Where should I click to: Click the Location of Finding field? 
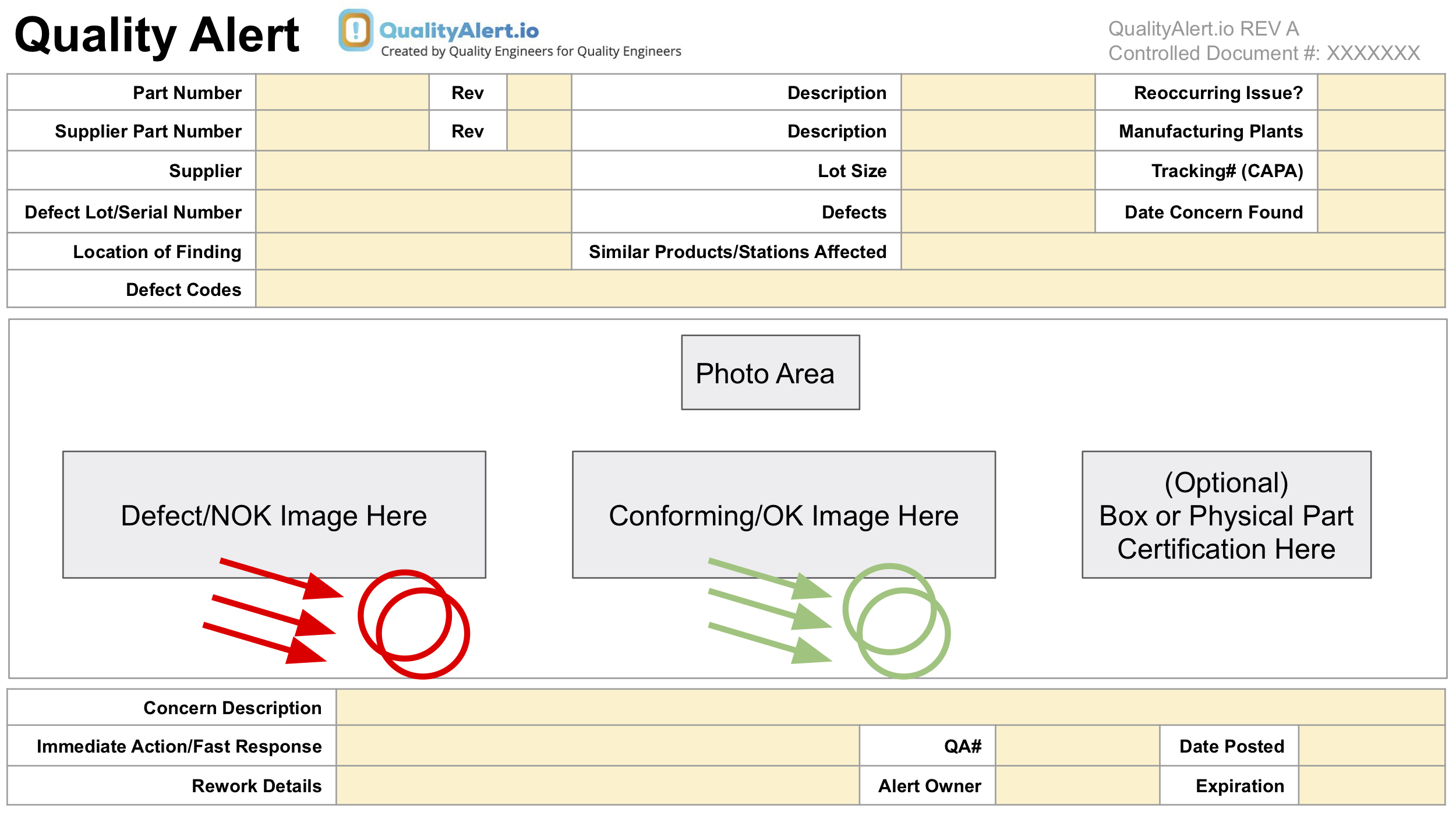[414, 252]
